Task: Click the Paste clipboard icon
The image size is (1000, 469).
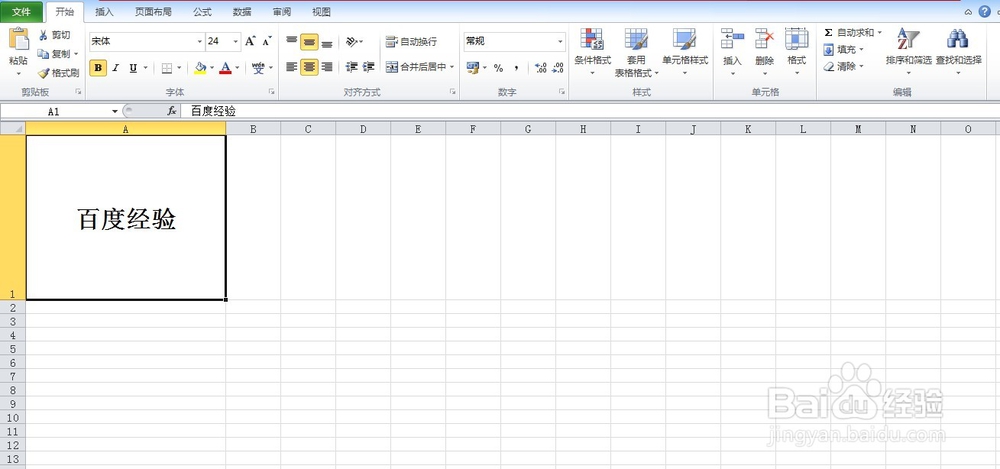Action: [18, 40]
